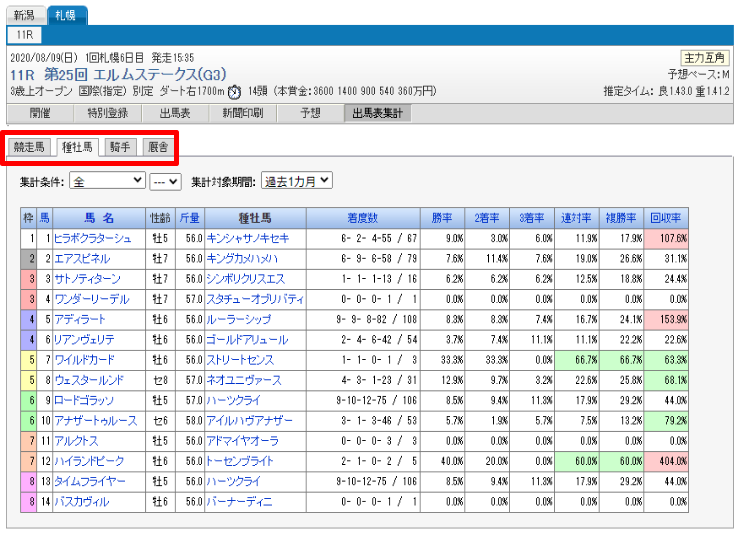Switch to the 予想 tab

(x=311, y=113)
